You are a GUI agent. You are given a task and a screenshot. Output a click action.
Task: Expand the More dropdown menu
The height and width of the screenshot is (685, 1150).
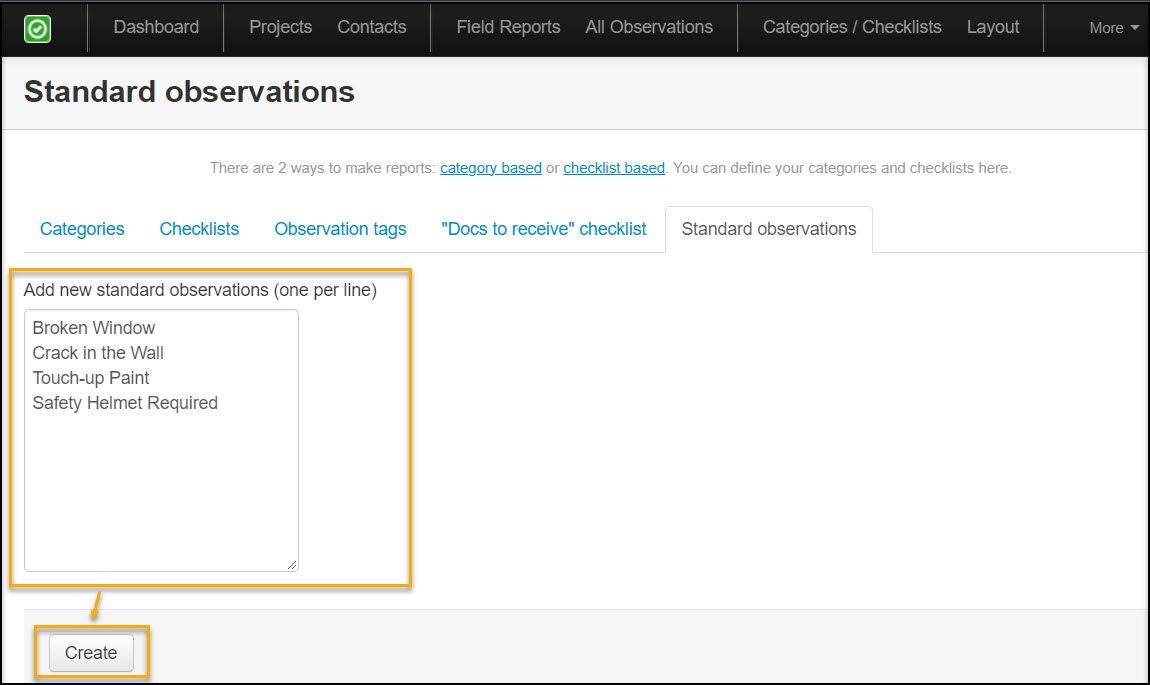pyautogui.click(x=1113, y=28)
